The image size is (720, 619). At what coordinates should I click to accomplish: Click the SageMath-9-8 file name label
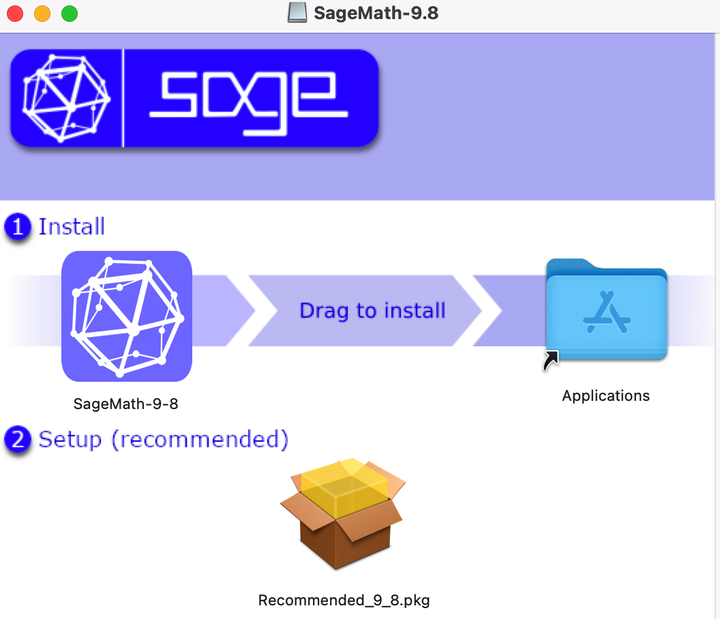[x=126, y=404]
